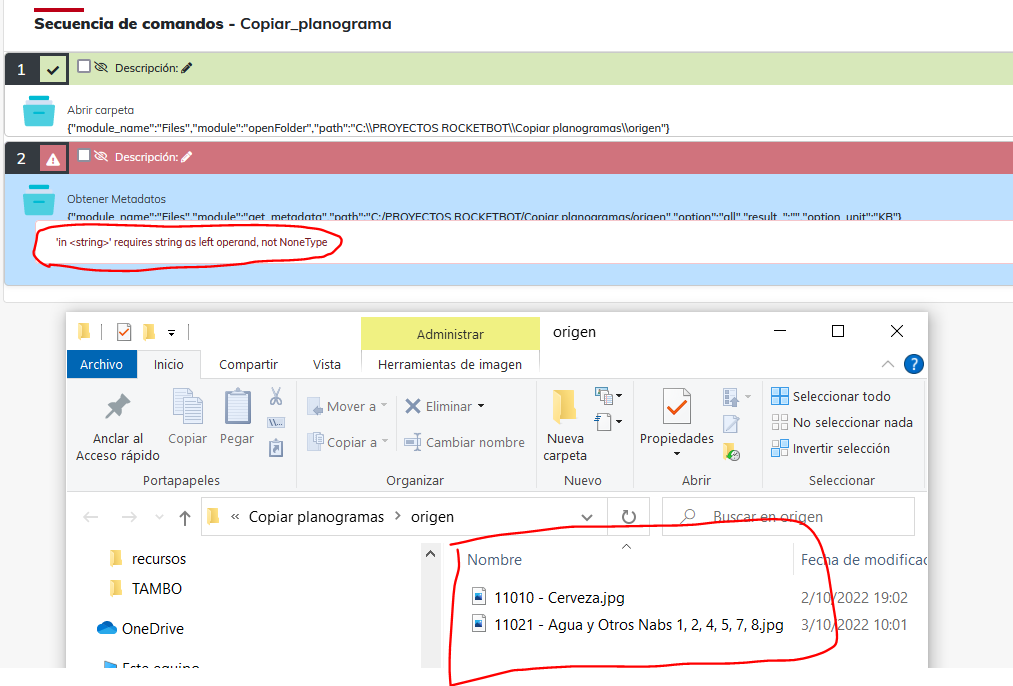Open the address bar history dropdown chevron
This screenshot has height=686, width=1013.
(588, 517)
